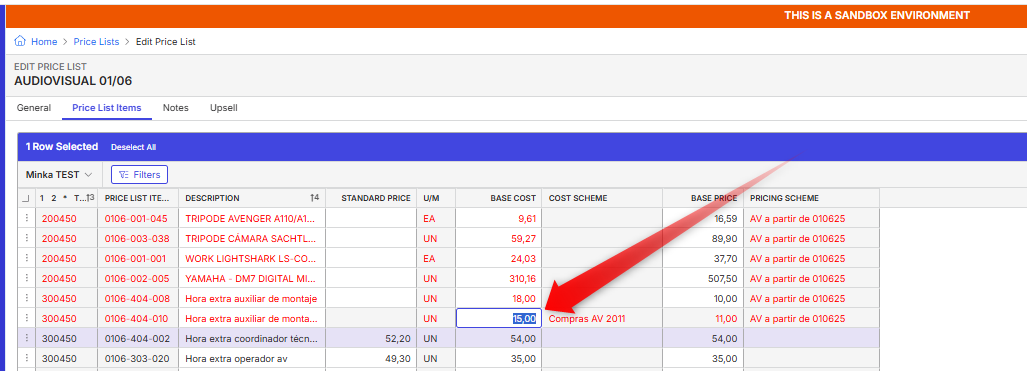
Task: Select the TRIPODE AVENGER A110 description cell
Action: coord(252,218)
